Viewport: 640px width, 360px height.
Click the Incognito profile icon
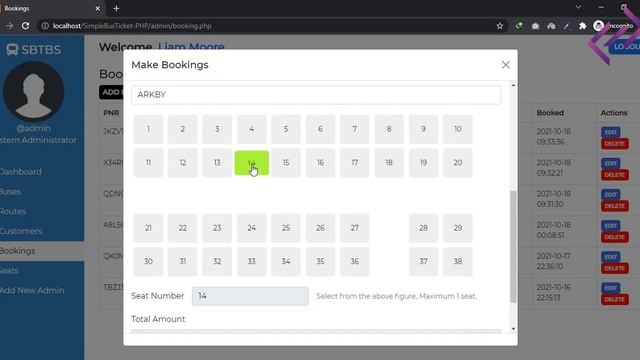(x=598, y=26)
